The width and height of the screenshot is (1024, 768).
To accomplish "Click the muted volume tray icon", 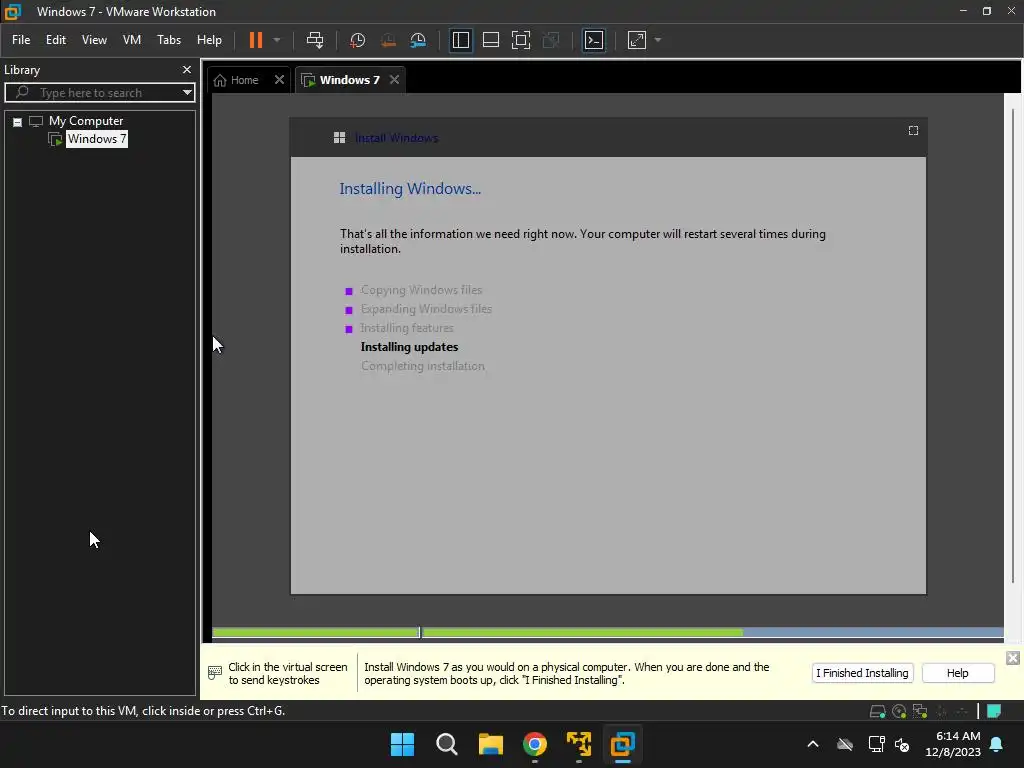I will 903,744.
